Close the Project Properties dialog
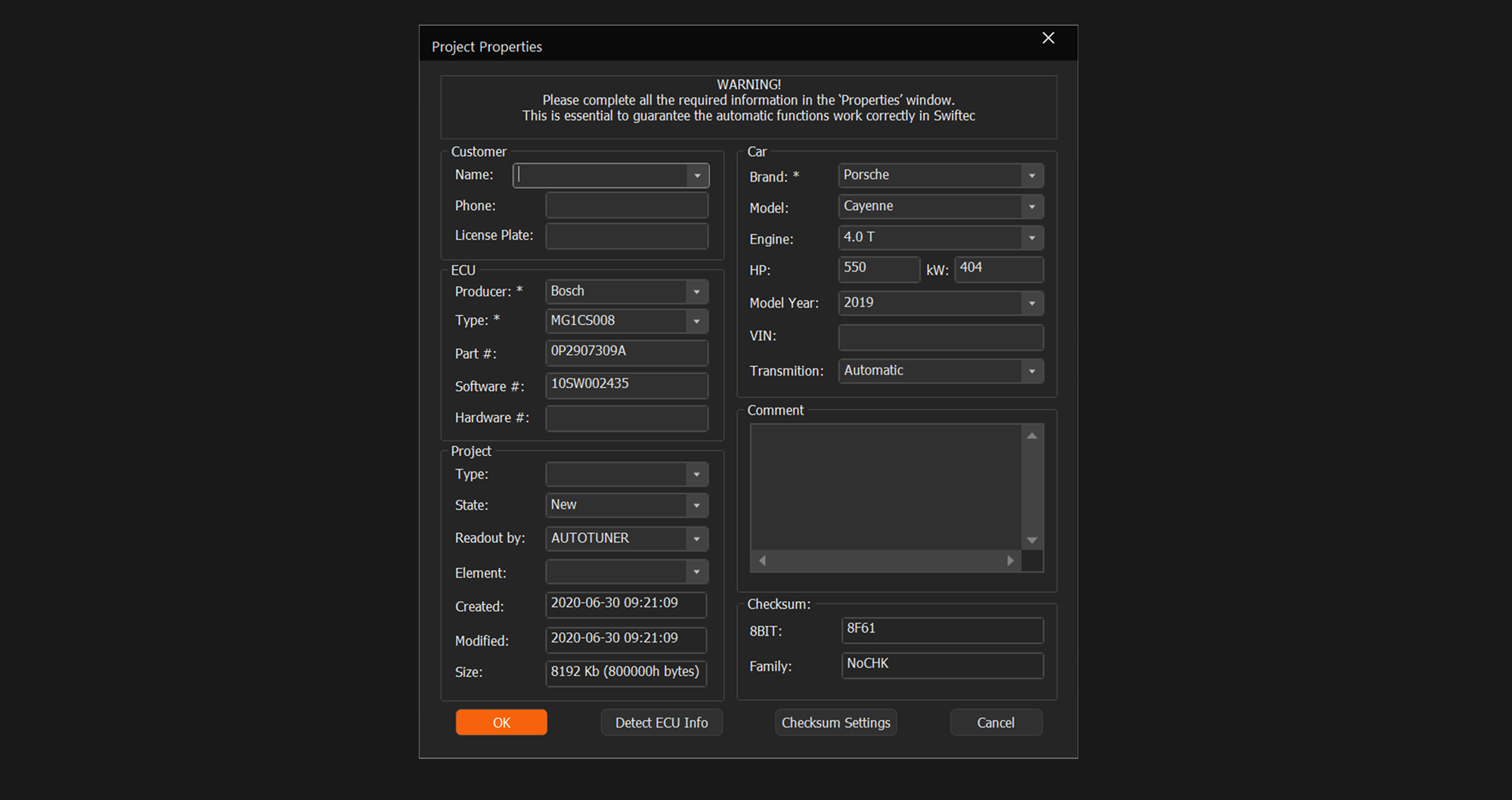 1048,39
